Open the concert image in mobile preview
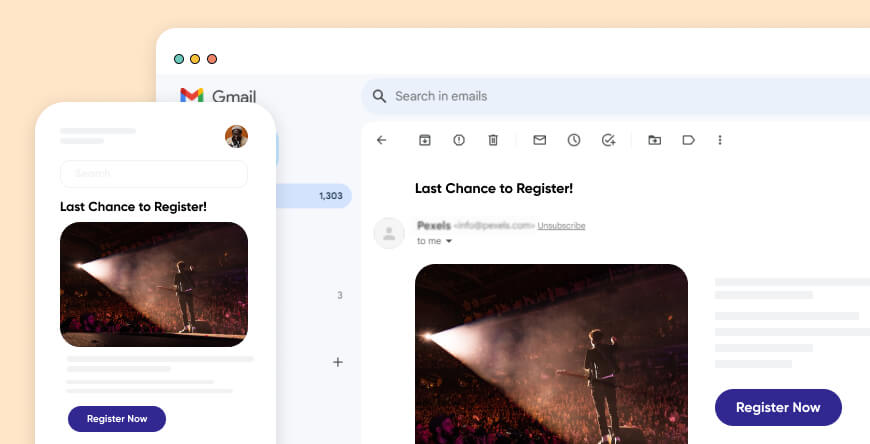This screenshot has height=444, width=870. [154, 284]
